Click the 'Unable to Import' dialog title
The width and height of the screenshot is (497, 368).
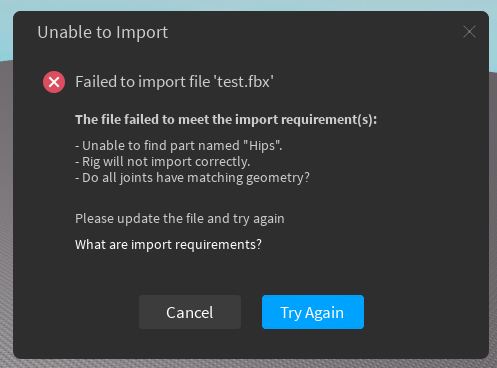point(103,33)
